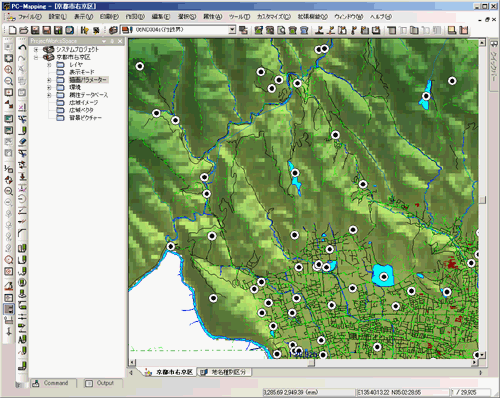Click the full extent view icon
The image size is (500, 398).
(x=9, y=58)
